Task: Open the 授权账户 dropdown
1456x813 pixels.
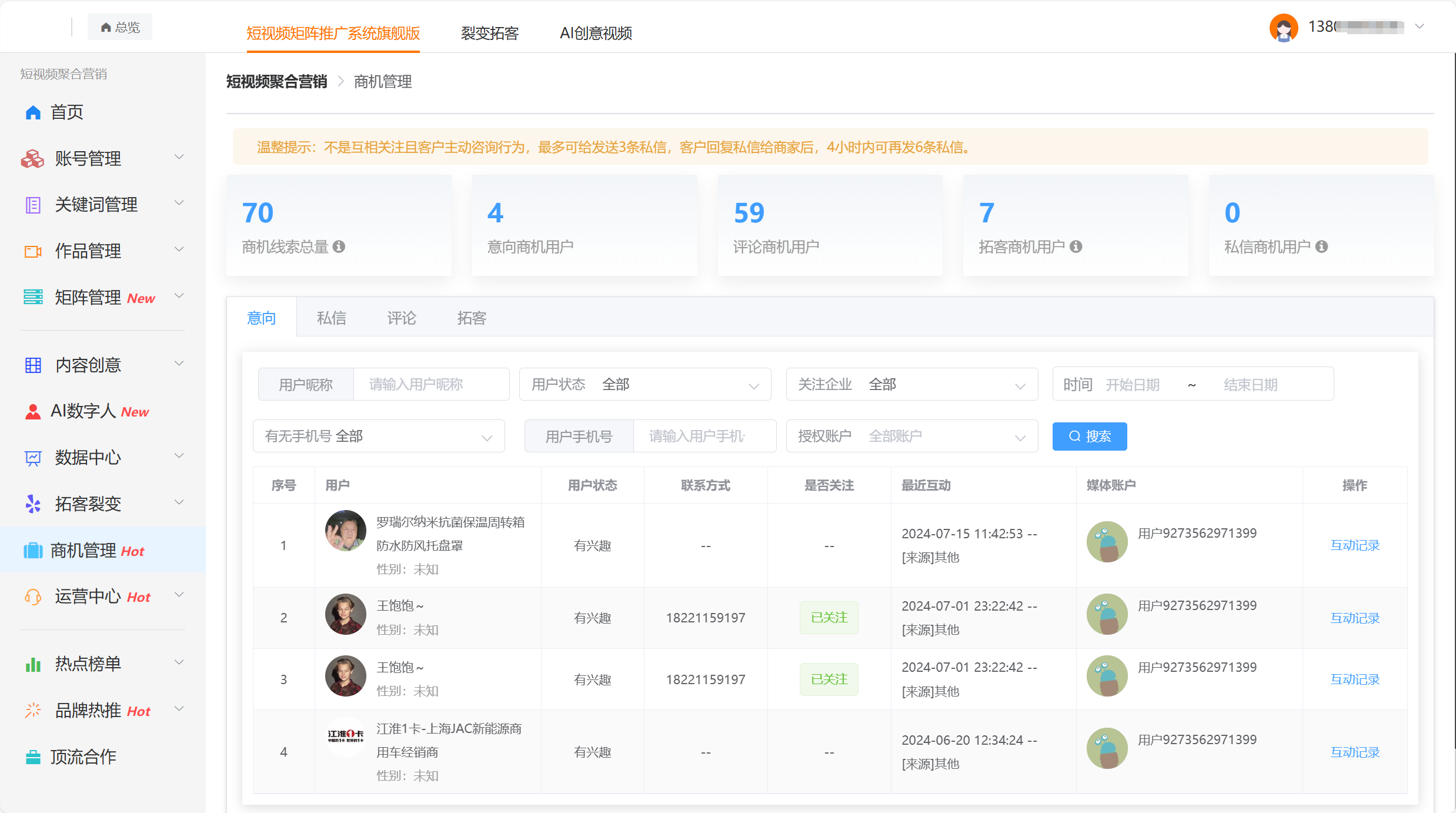Action: pos(912,436)
